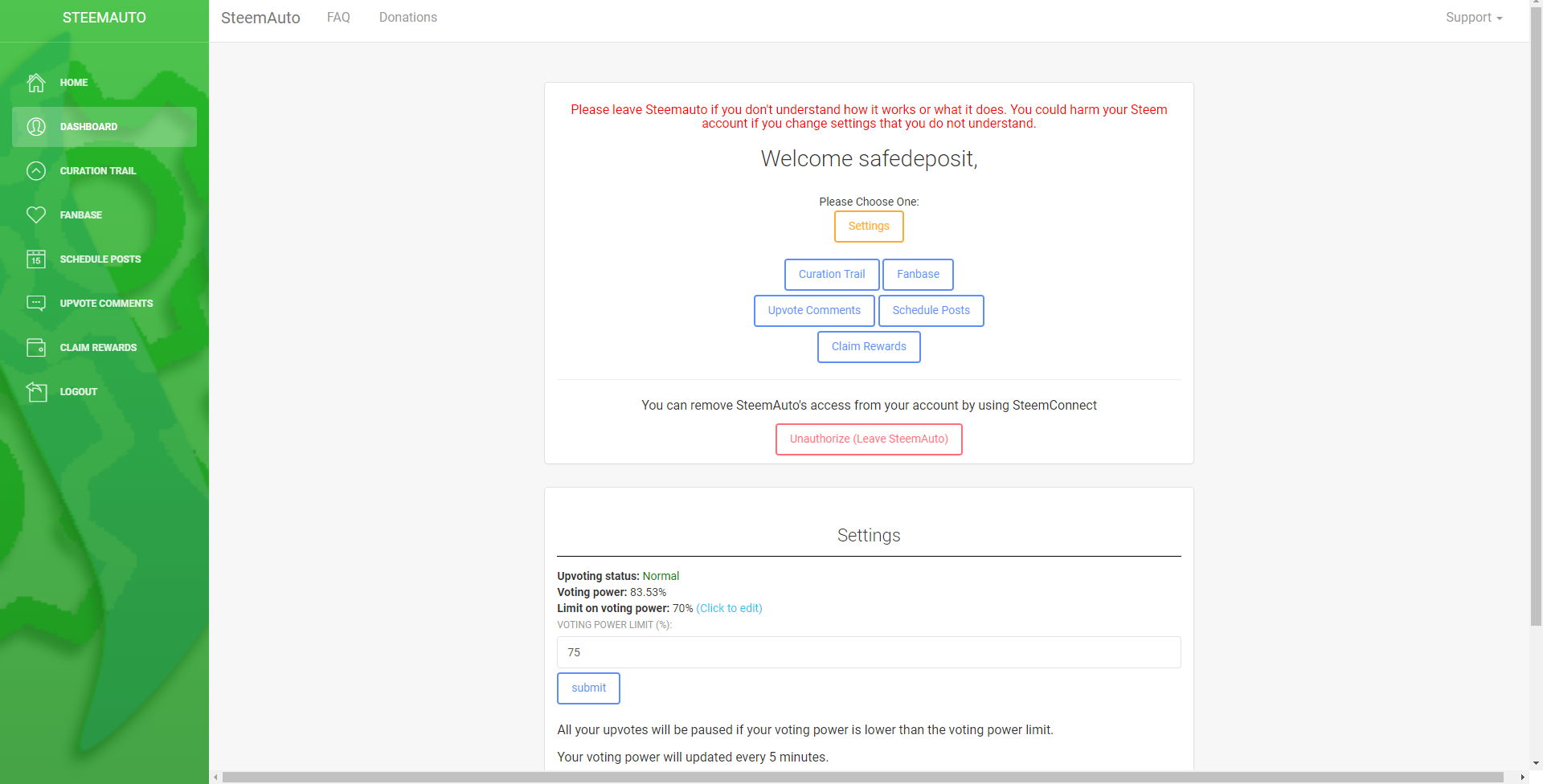The width and height of the screenshot is (1543, 784).
Task: Open Fanbase from the sidebar
Action: [104, 215]
